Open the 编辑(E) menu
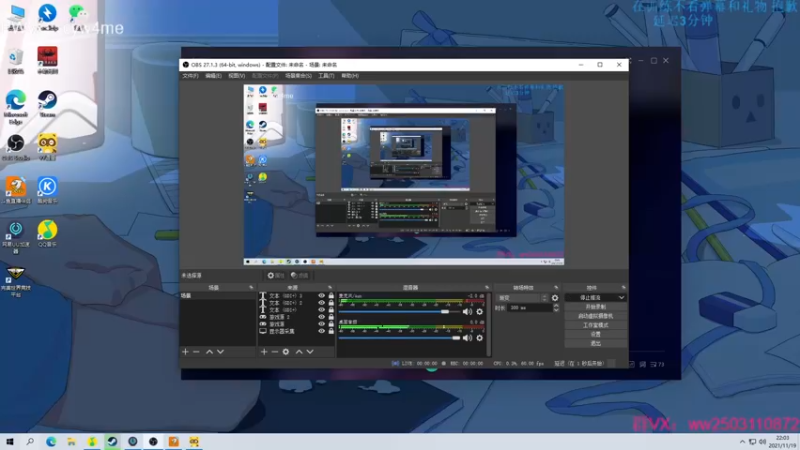 click(213, 76)
